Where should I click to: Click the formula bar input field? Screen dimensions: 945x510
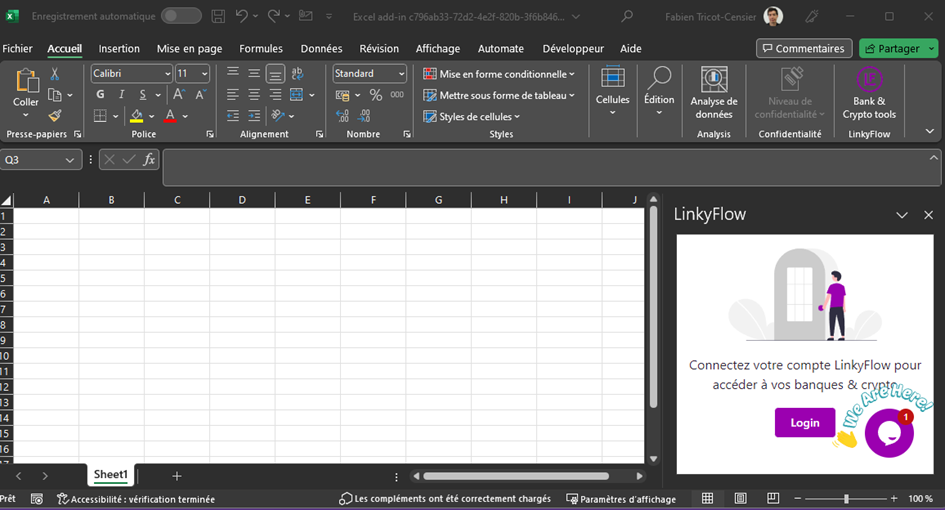click(545, 168)
